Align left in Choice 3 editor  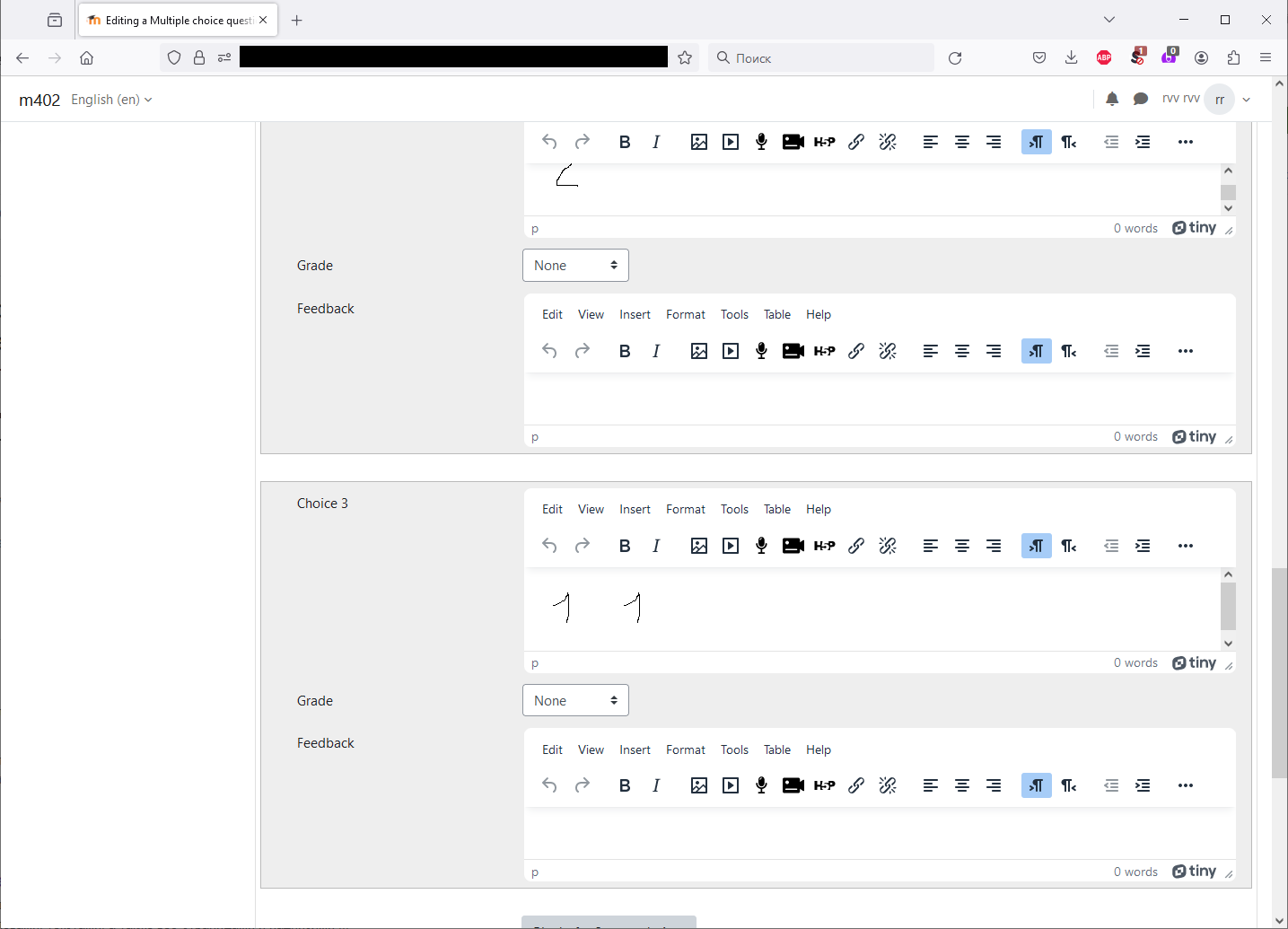pos(931,546)
